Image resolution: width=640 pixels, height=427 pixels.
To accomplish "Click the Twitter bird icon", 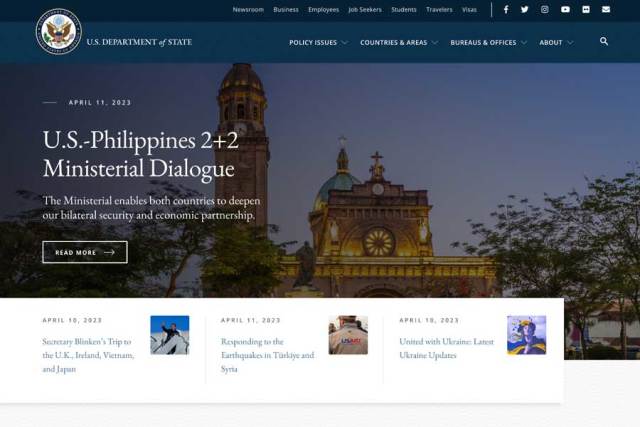I will [x=525, y=10].
